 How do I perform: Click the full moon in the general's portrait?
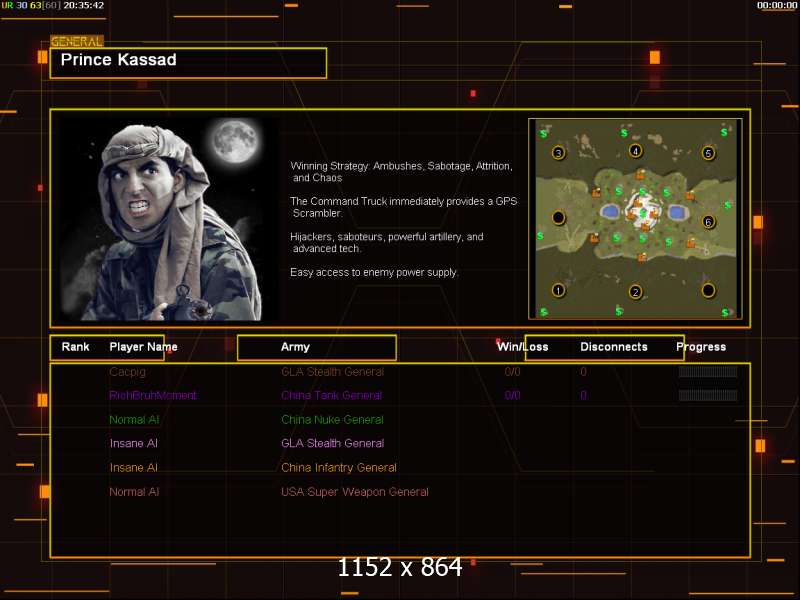coord(234,140)
